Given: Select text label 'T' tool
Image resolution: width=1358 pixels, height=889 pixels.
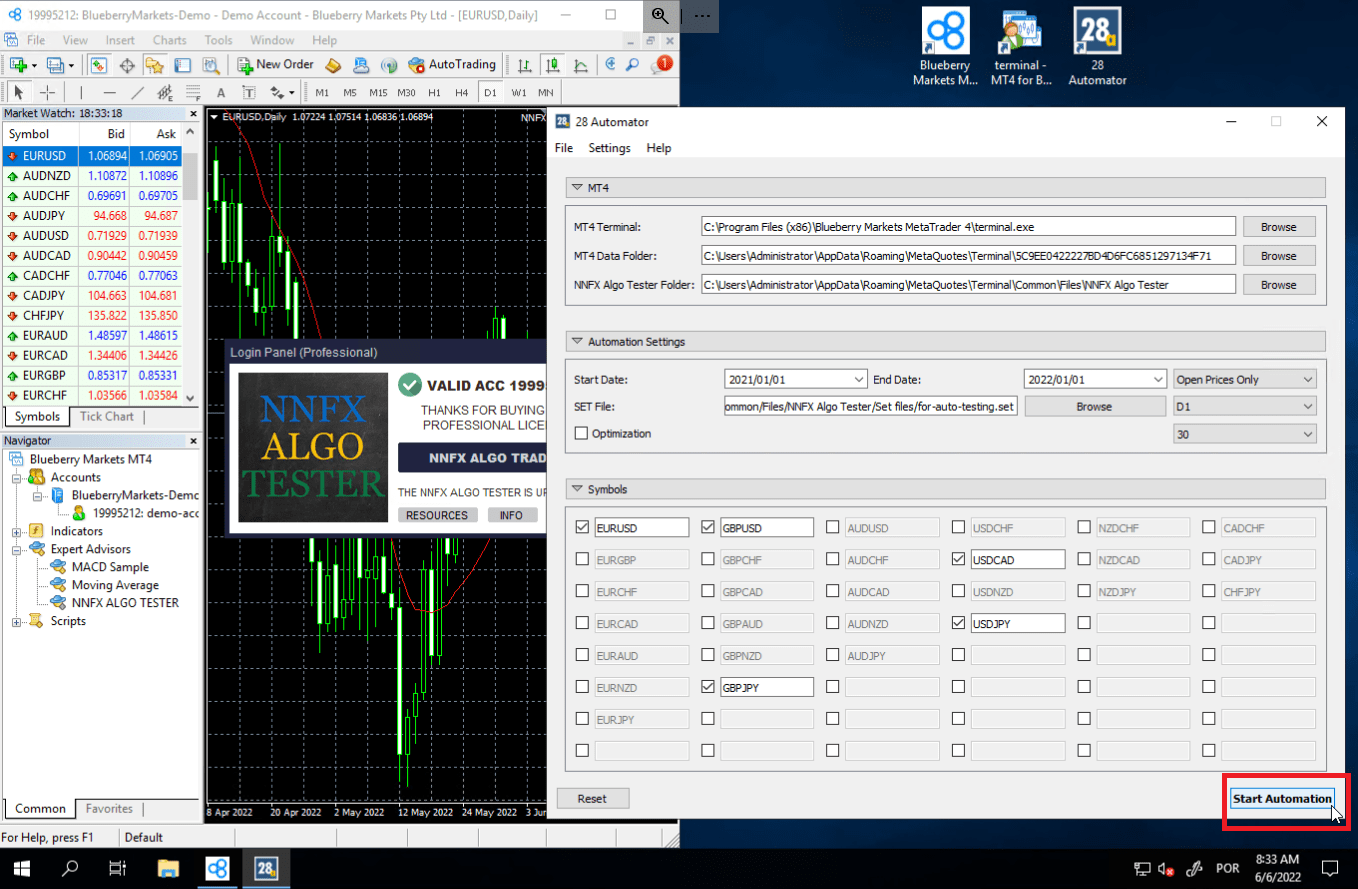Looking at the screenshot, I should (249, 93).
